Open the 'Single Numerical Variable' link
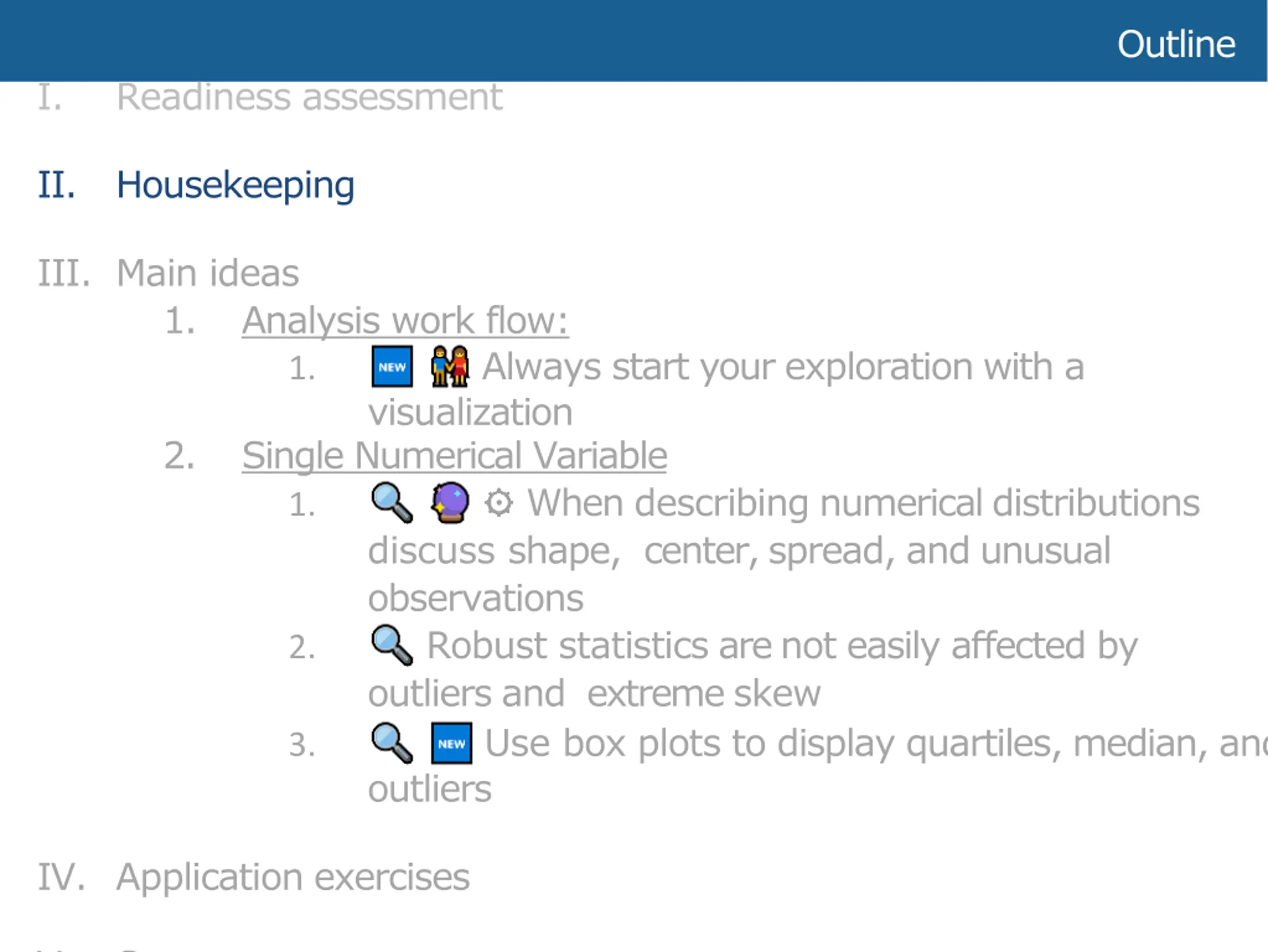The width and height of the screenshot is (1268, 952). (455, 456)
